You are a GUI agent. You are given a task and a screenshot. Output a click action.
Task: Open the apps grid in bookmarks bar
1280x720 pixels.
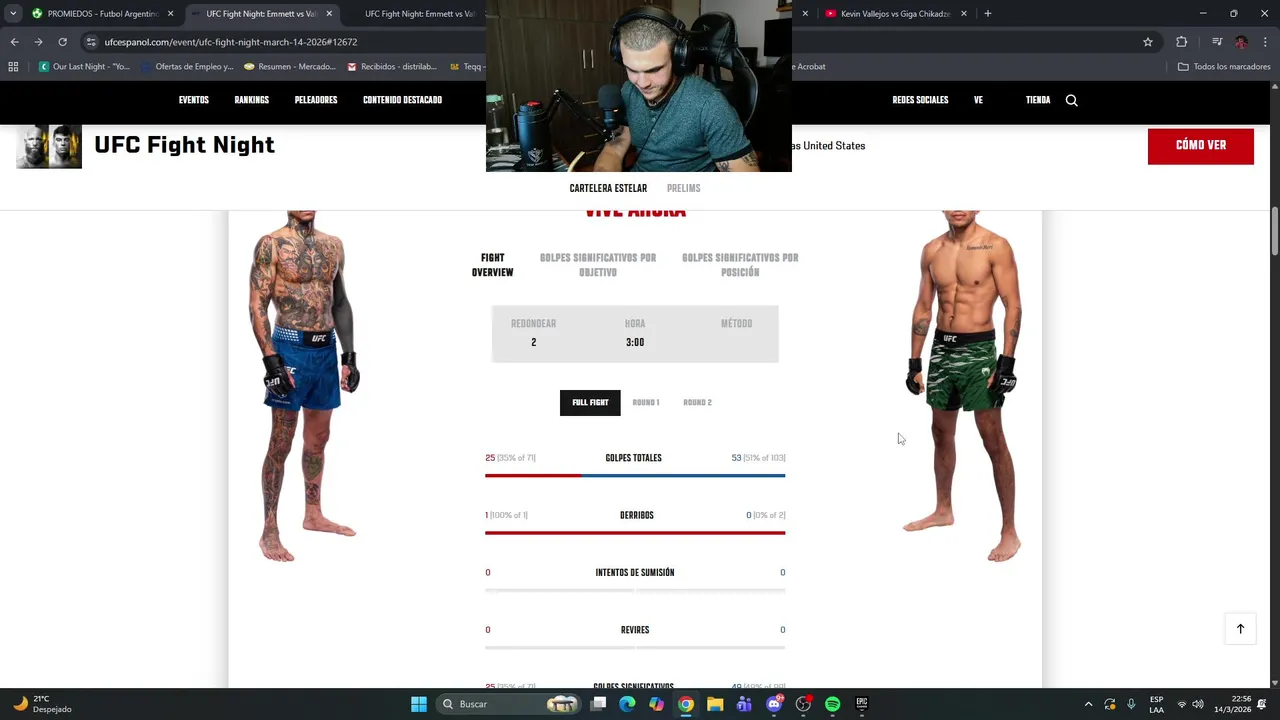[x=13, y=67]
